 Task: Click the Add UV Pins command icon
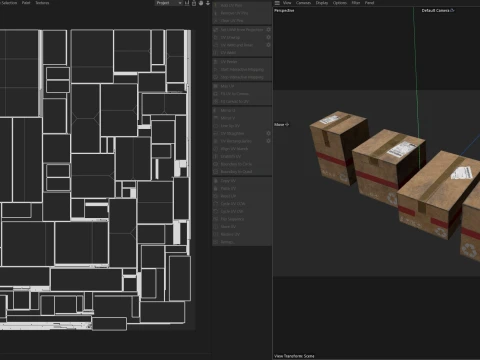click(x=216, y=6)
